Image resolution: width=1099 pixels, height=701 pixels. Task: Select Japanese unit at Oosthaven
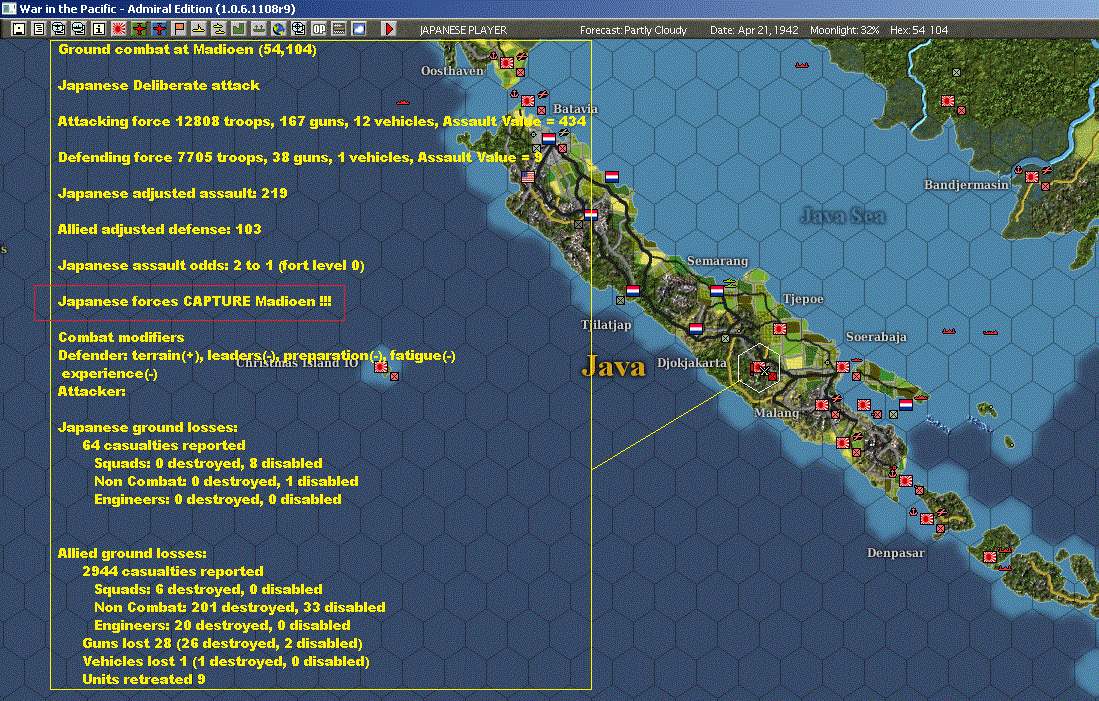coord(507,62)
